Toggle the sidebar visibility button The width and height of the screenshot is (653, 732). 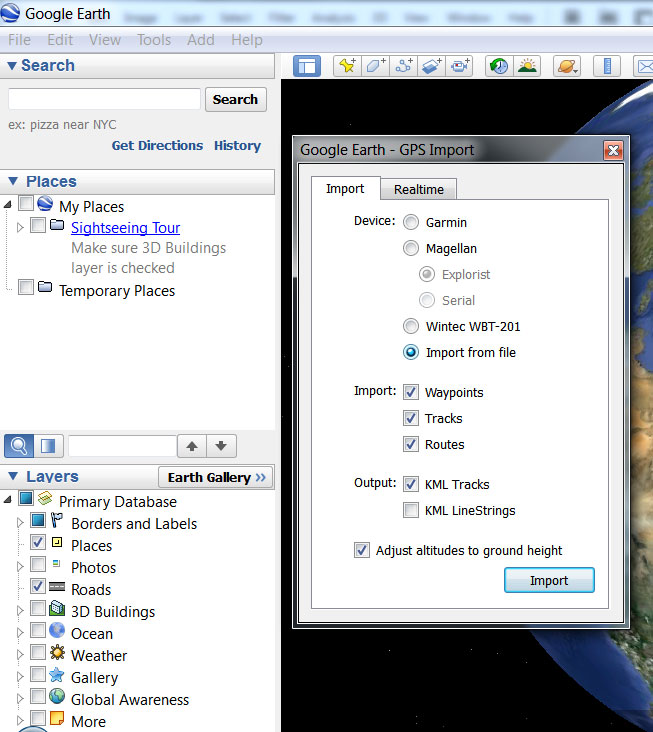pyautogui.click(x=307, y=66)
